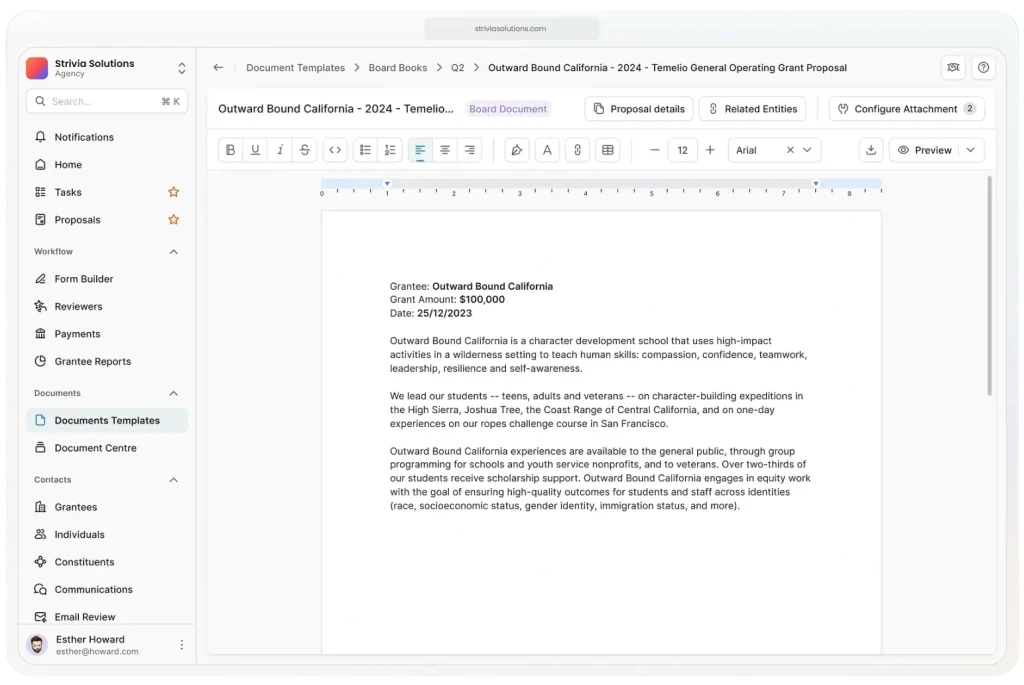Screen dimensions: 1024x685
Task: Toggle underline formatting
Action: click(255, 150)
